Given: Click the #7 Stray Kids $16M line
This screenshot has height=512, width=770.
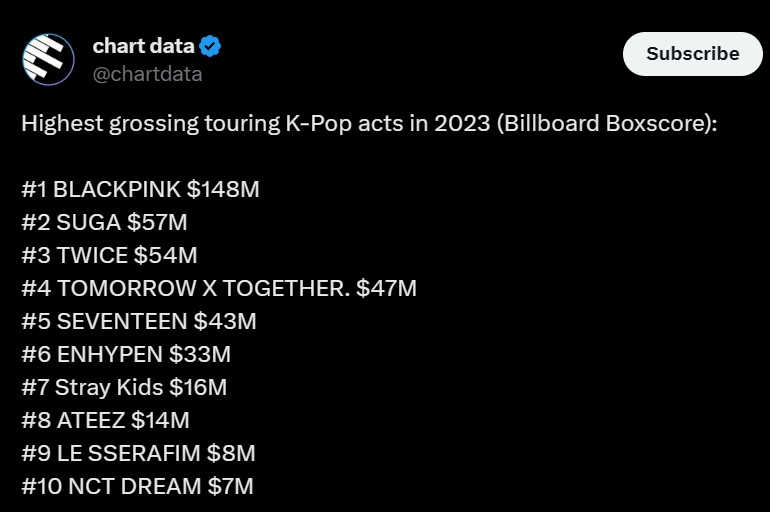Looking at the screenshot, I should 124,387.
